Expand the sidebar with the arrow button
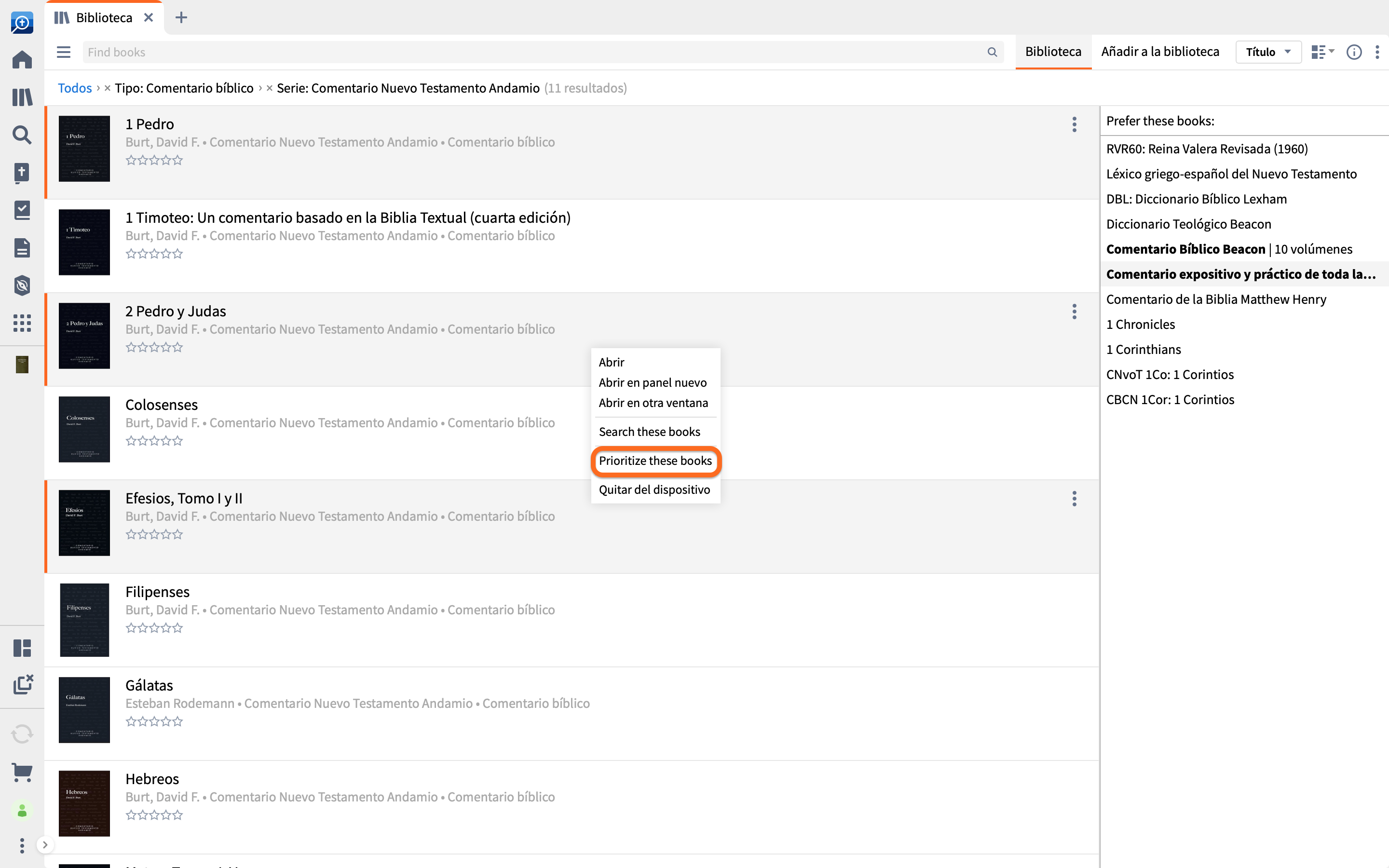Viewport: 1389px width, 868px height. pyautogui.click(x=45, y=845)
